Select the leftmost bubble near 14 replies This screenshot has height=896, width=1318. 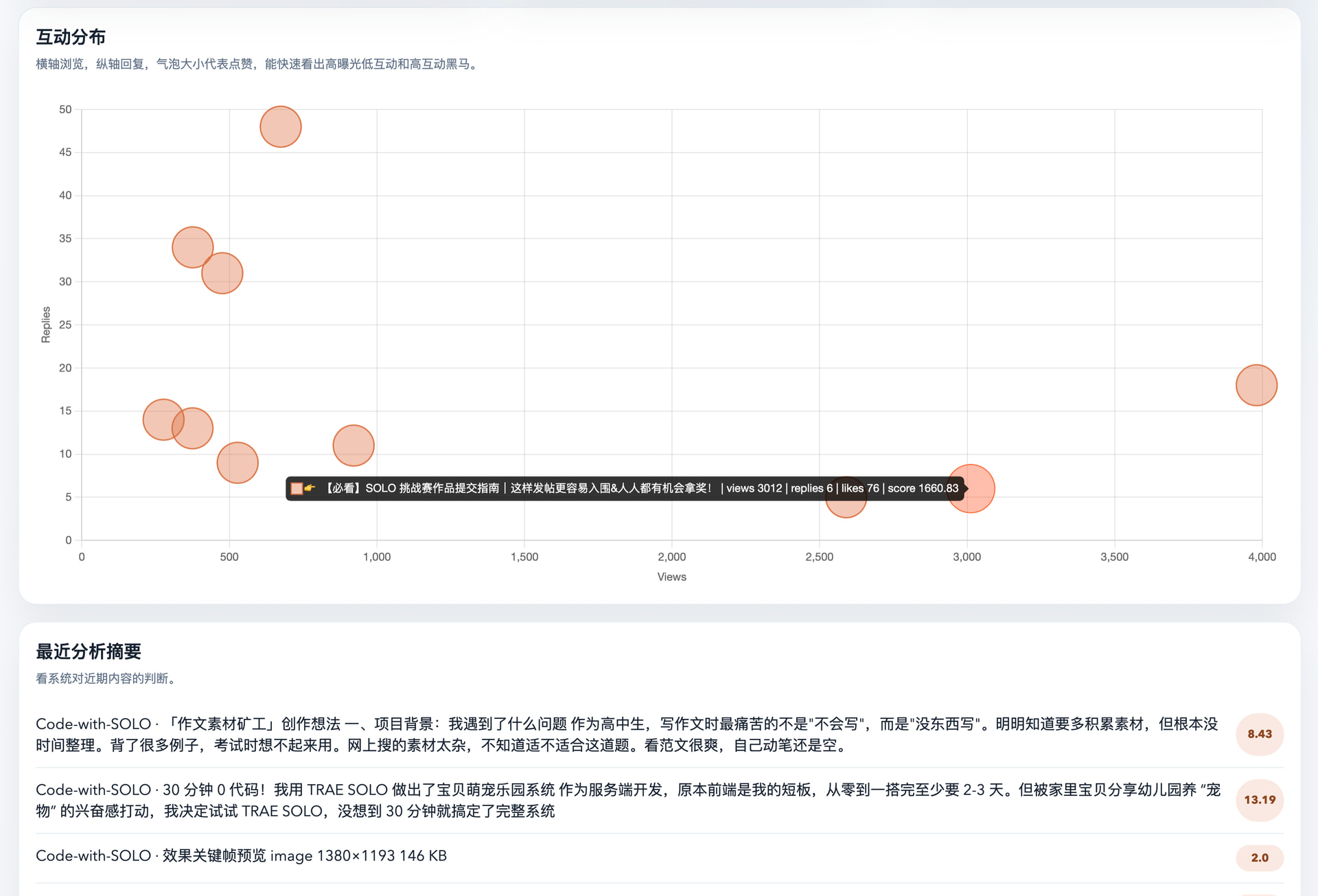[162, 419]
